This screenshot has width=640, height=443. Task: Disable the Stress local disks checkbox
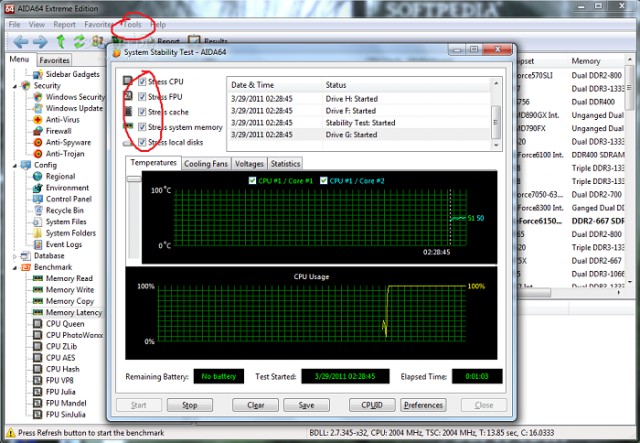(142, 142)
